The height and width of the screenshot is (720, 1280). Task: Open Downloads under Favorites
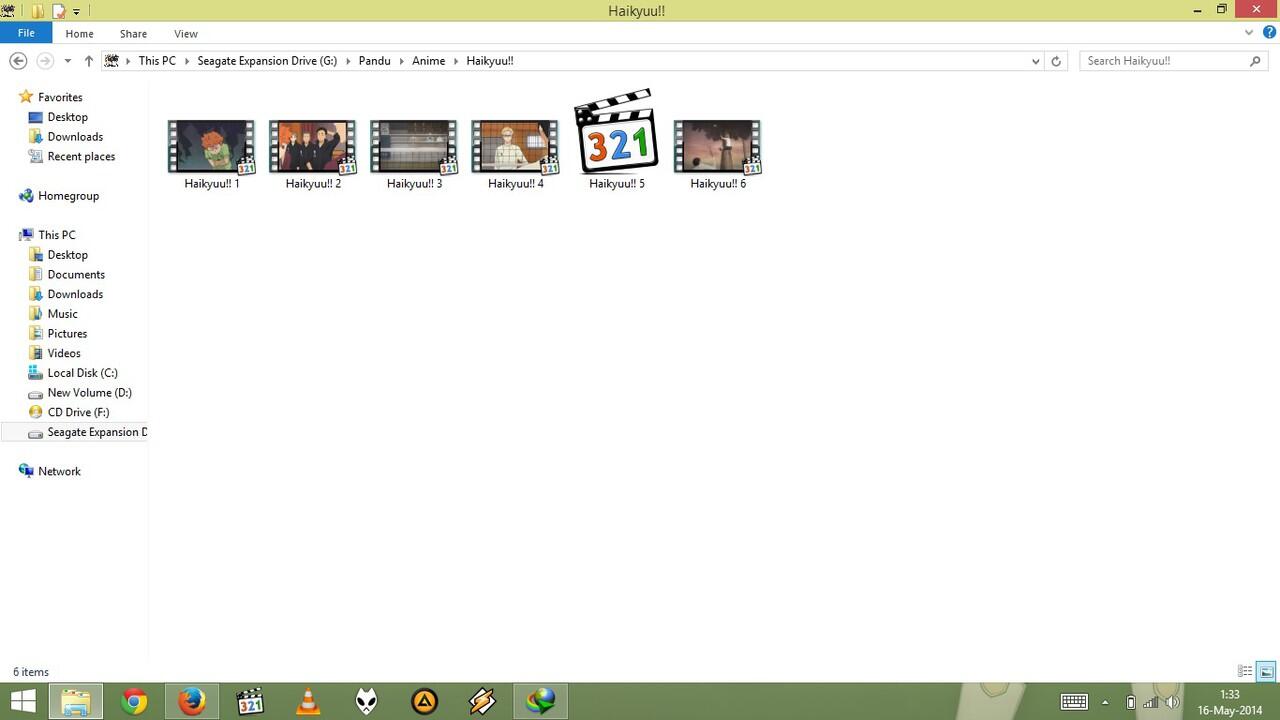(x=75, y=137)
